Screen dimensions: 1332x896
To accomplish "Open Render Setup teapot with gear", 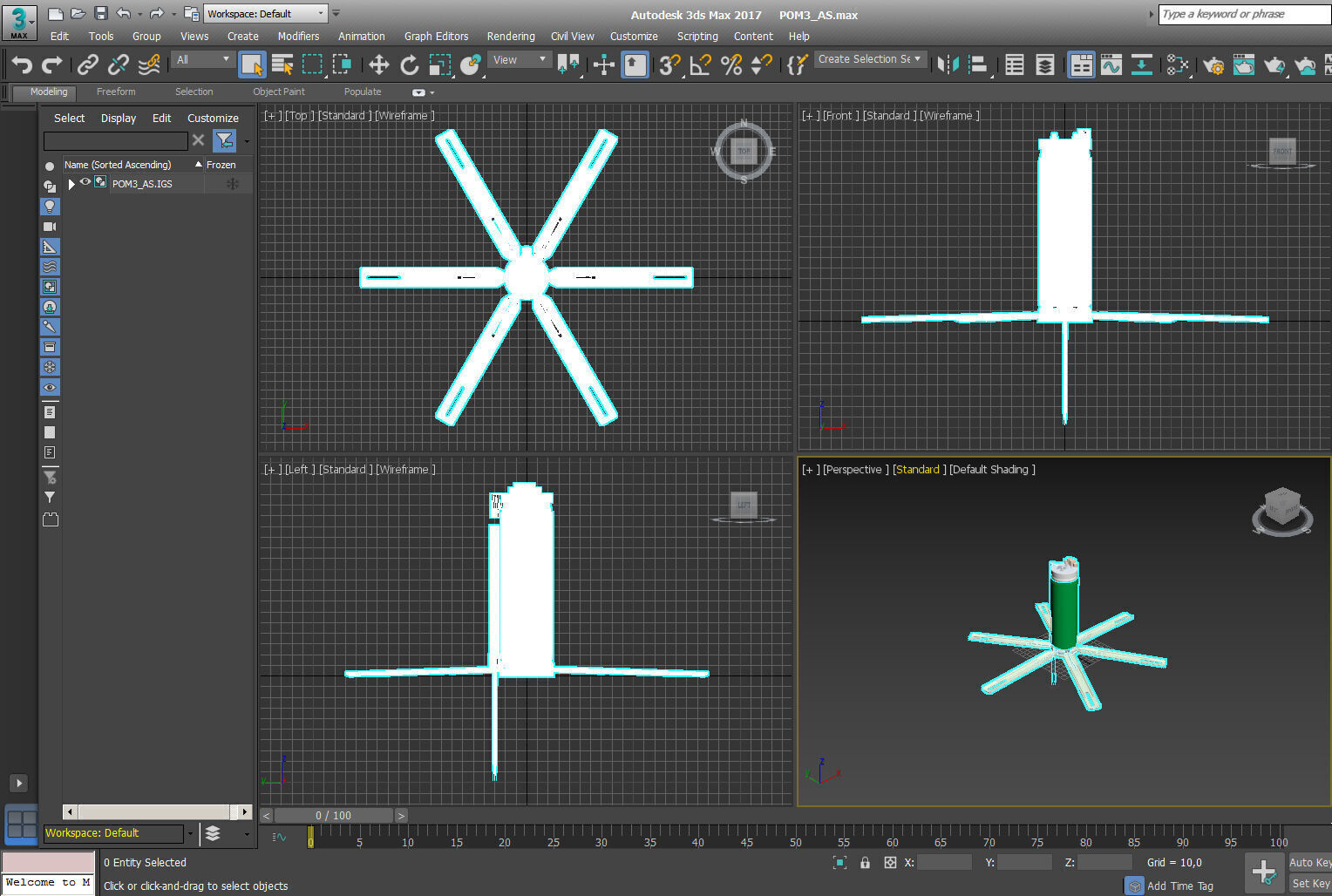I will click(1213, 64).
